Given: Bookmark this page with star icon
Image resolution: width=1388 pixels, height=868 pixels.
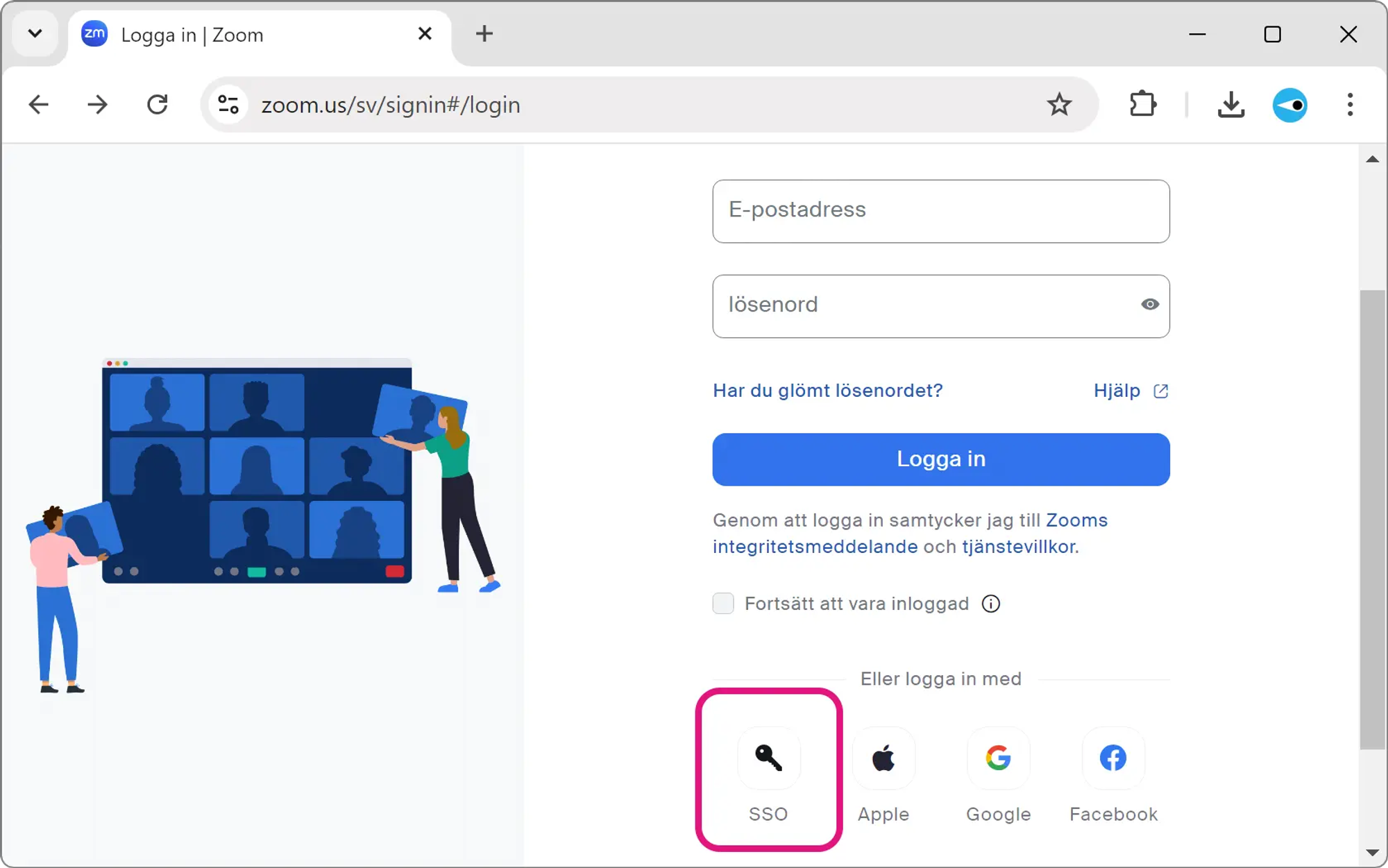Looking at the screenshot, I should (1059, 105).
